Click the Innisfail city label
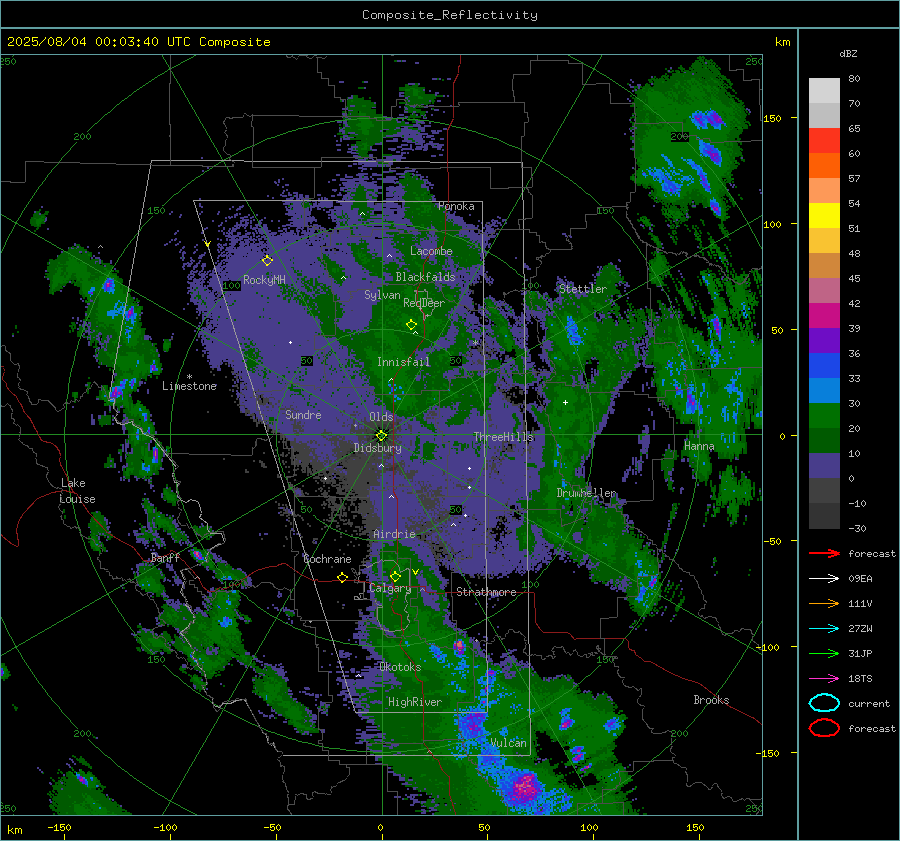Image resolution: width=900 pixels, height=841 pixels. 404,362
